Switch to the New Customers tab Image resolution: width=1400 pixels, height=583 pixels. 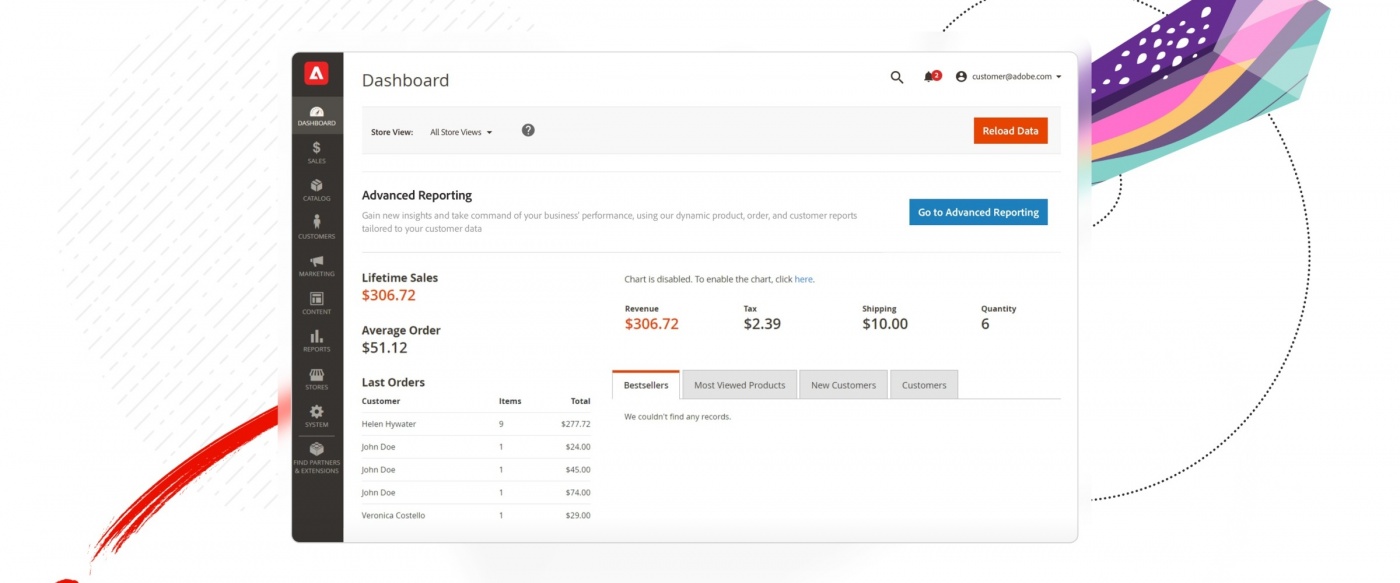843,385
